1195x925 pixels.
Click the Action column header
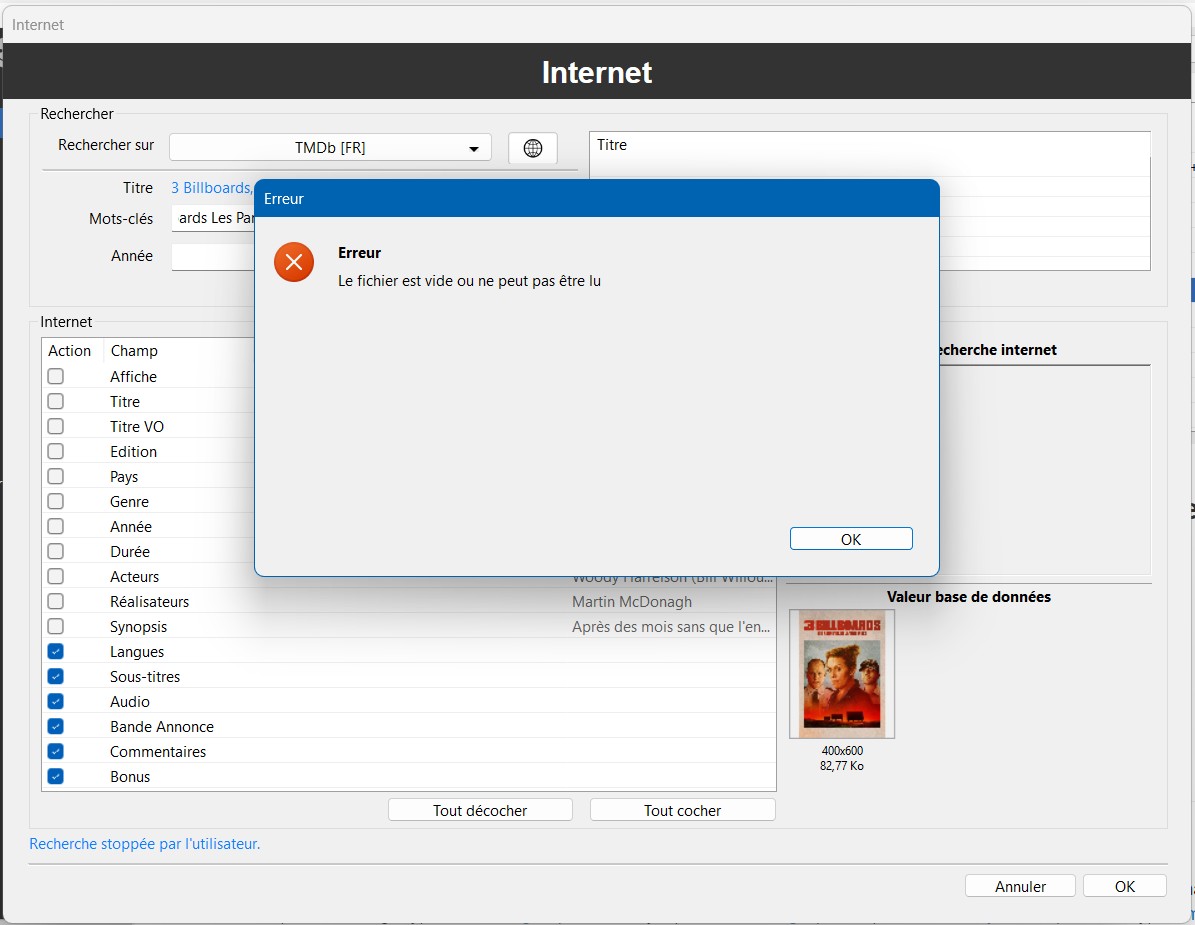(70, 351)
